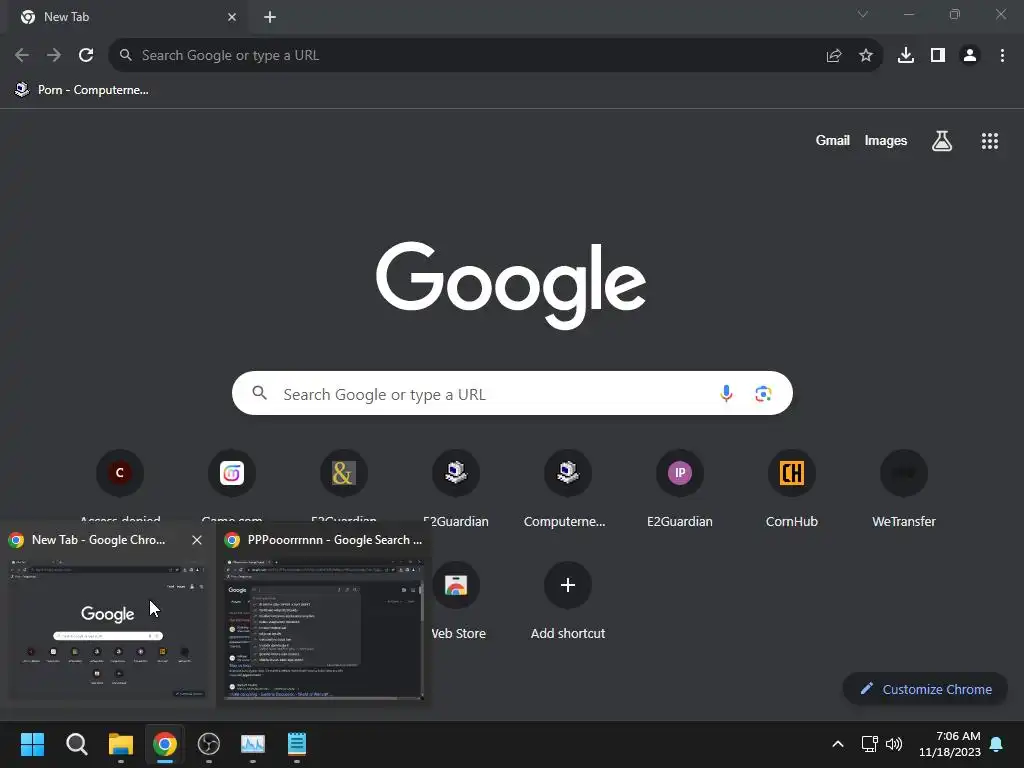Open volume control in system tray

894,744
